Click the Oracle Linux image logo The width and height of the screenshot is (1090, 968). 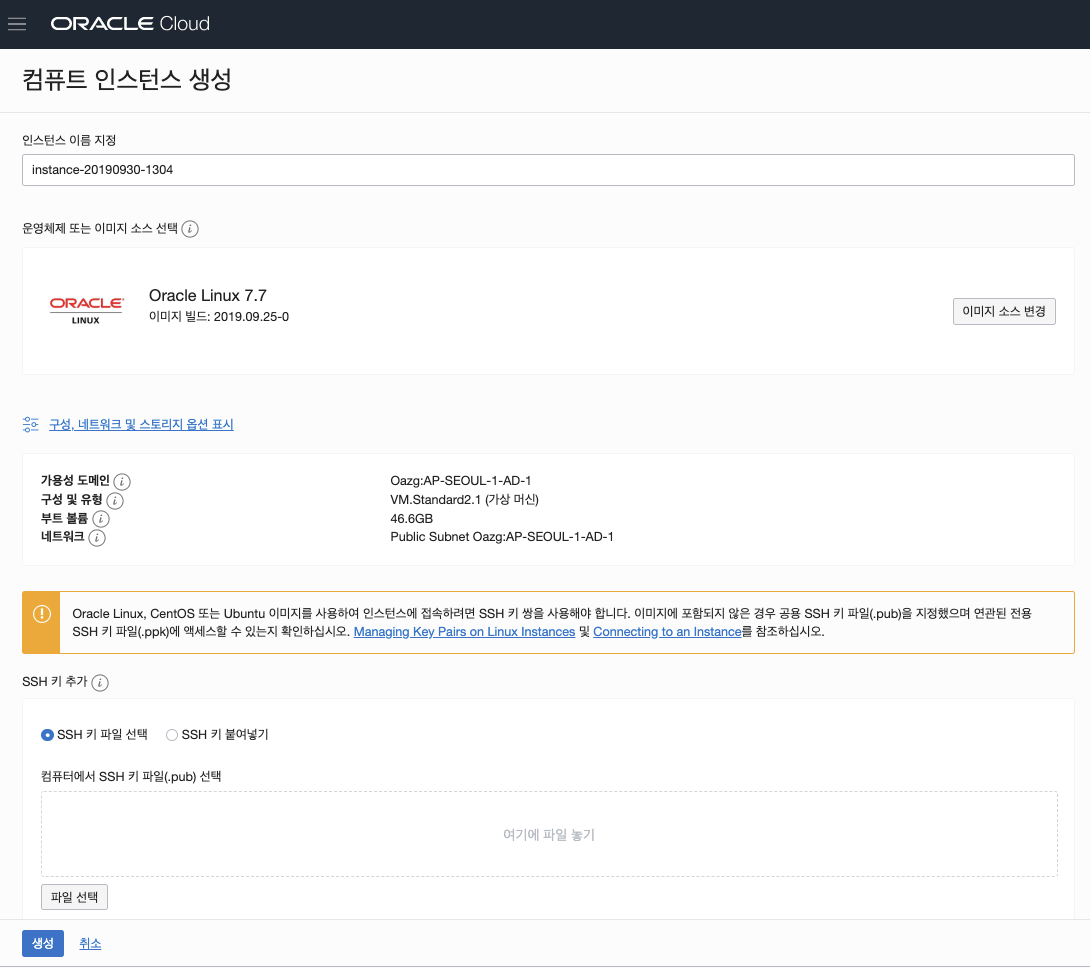coord(86,310)
